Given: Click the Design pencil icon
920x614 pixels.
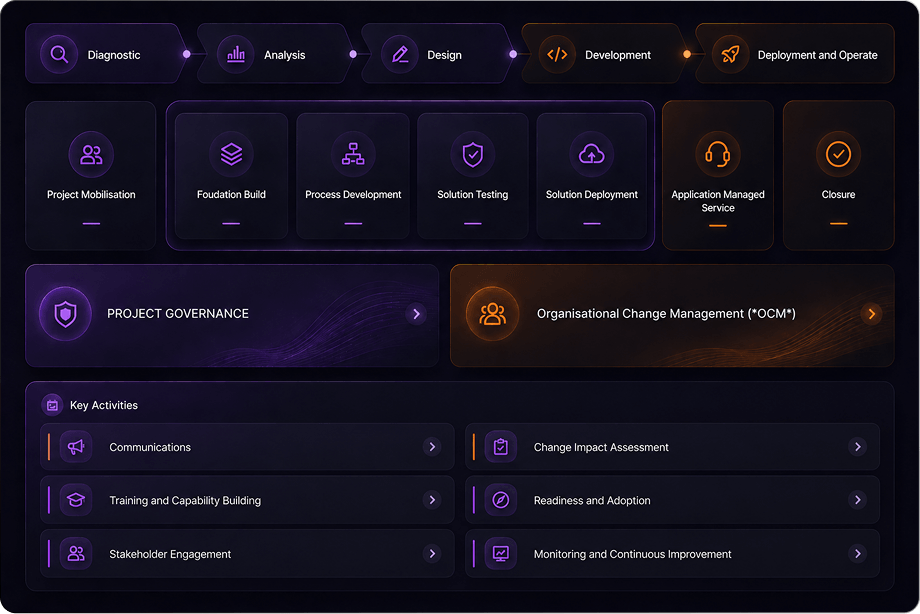Looking at the screenshot, I should pyautogui.click(x=400, y=55).
